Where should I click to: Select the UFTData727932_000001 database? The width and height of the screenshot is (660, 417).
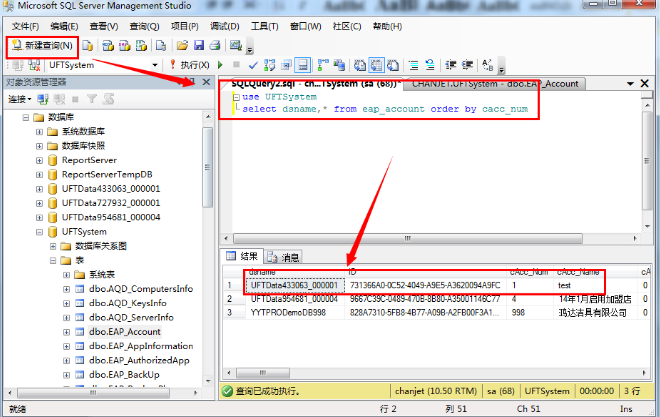[111, 203]
